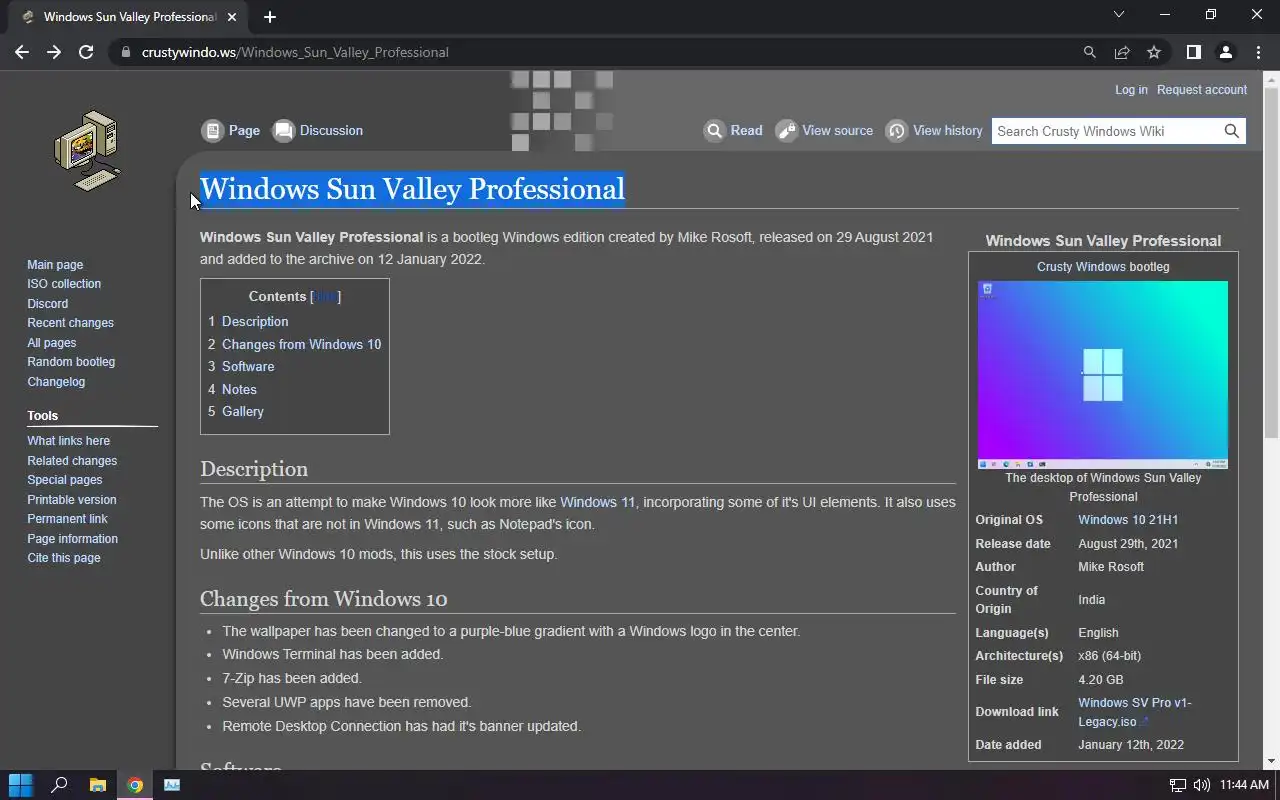The image size is (1280, 800).
Task: Go forward with the browser arrow
Action: pos(54,52)
